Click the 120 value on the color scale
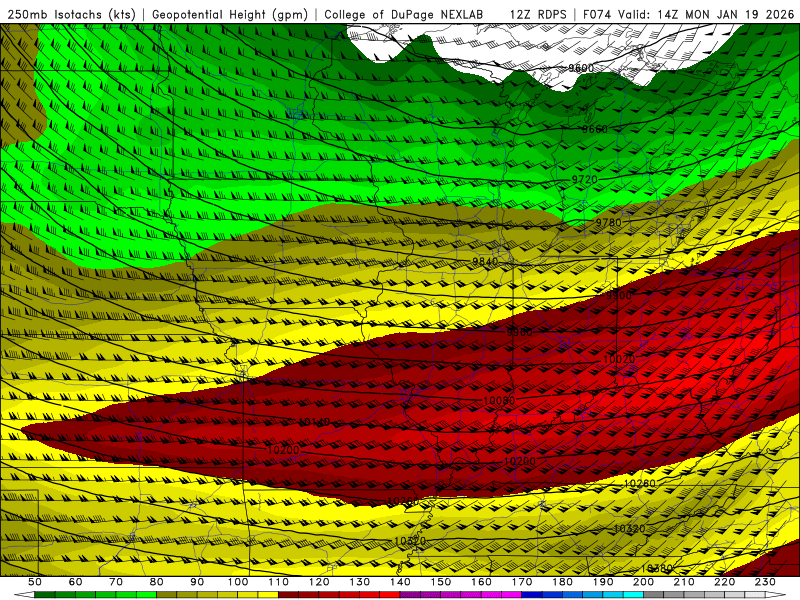800x600 pixels. (x=319, y=582)
